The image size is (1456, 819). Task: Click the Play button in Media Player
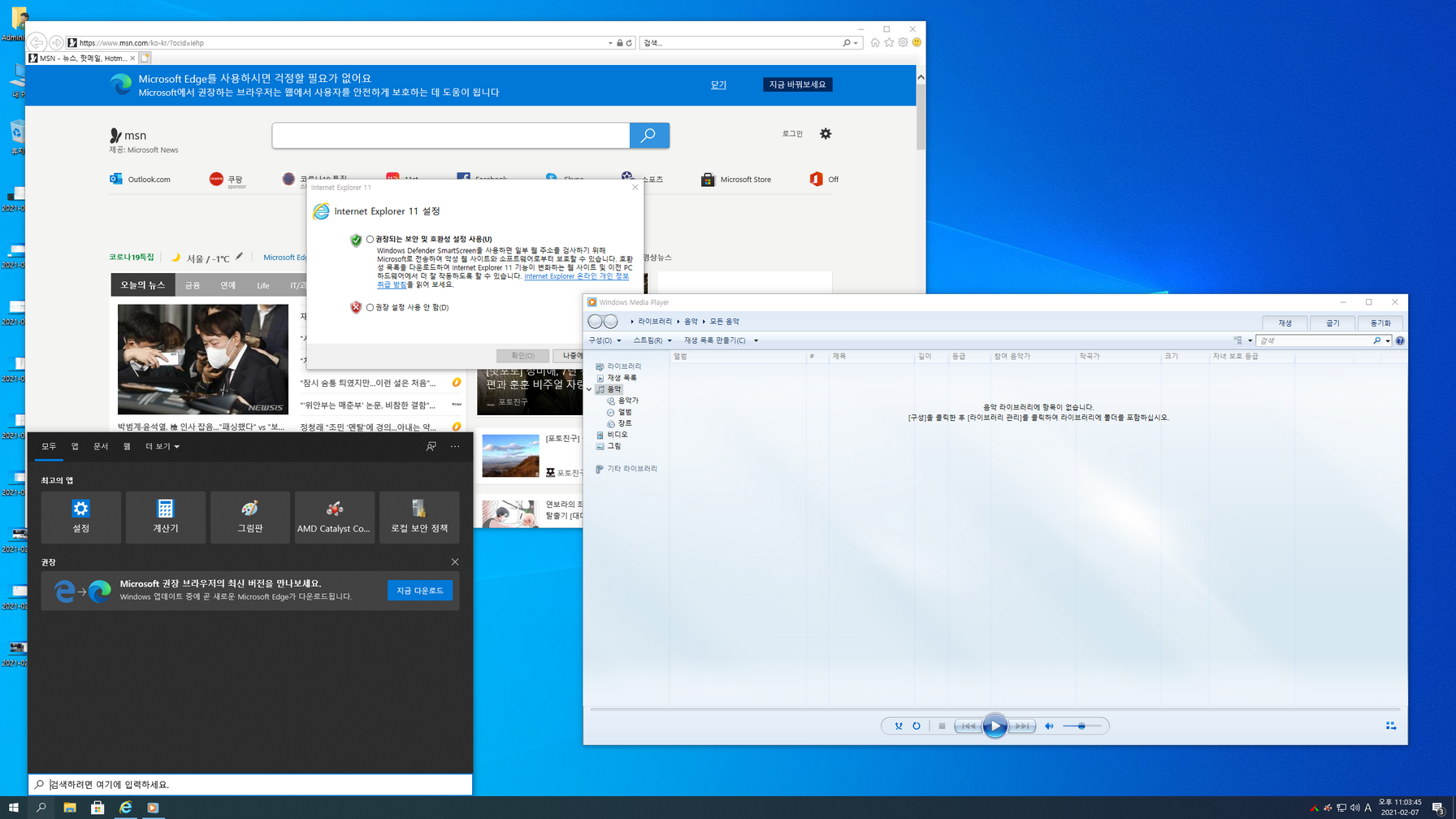pyautogui.click(x=994, y=726)
